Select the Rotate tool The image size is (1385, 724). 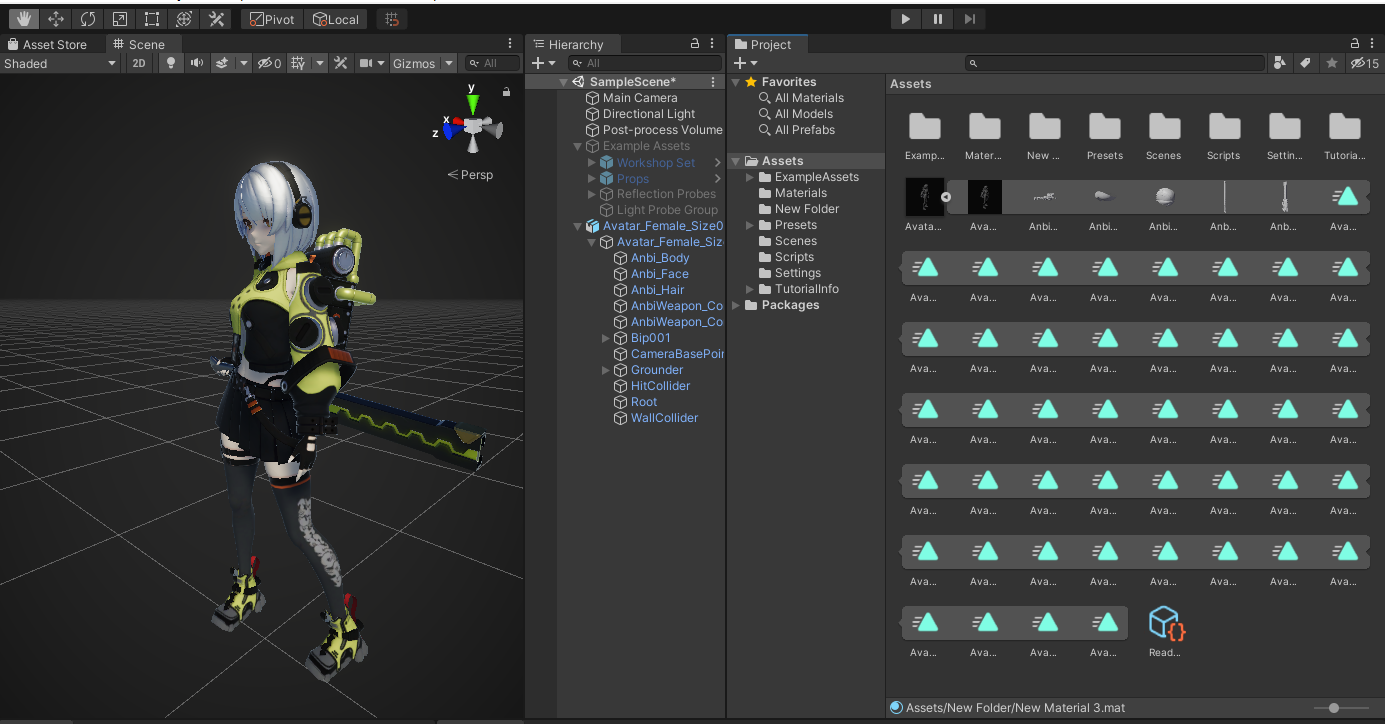tap(87, 19)
